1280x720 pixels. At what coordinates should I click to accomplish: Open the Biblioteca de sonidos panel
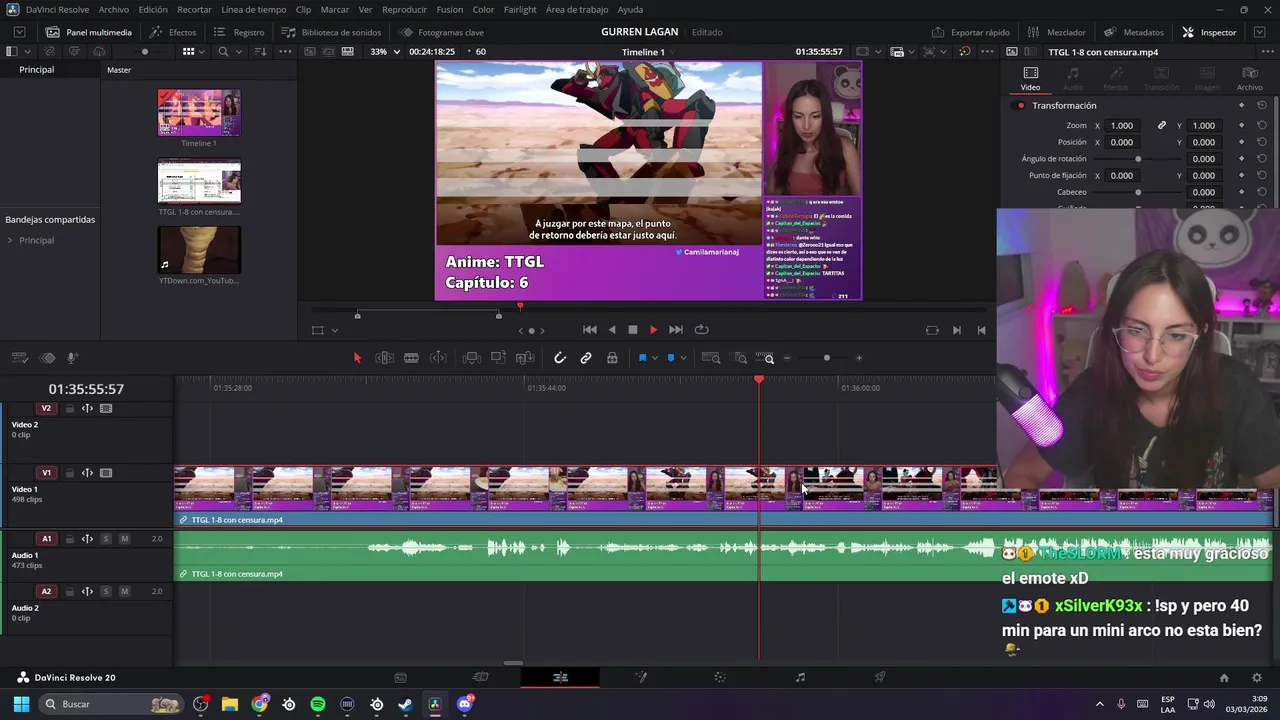[x=331, y=32]
